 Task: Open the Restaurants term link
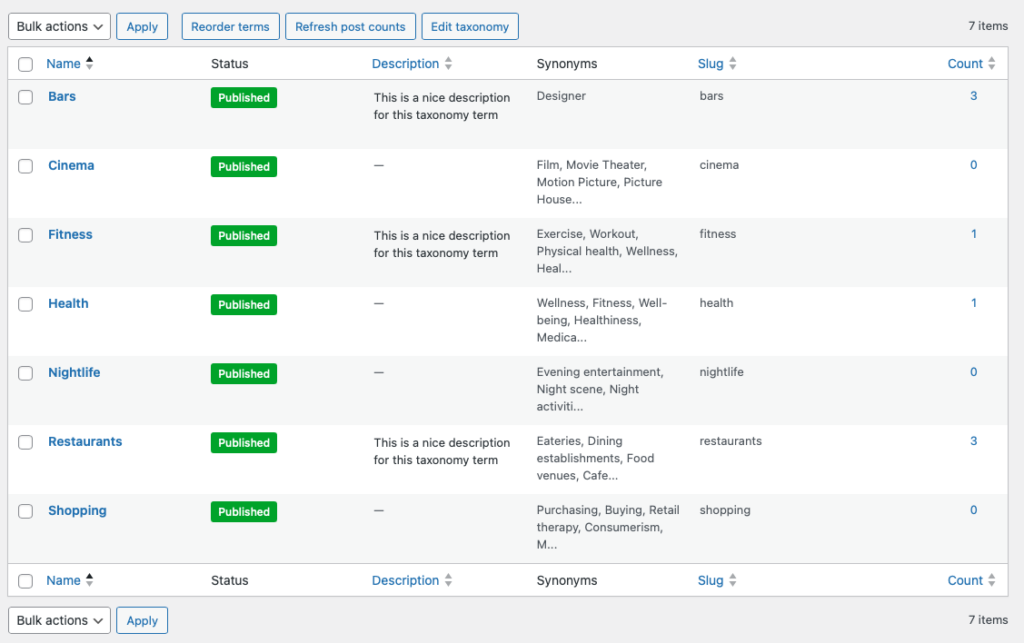coord(85,442)
